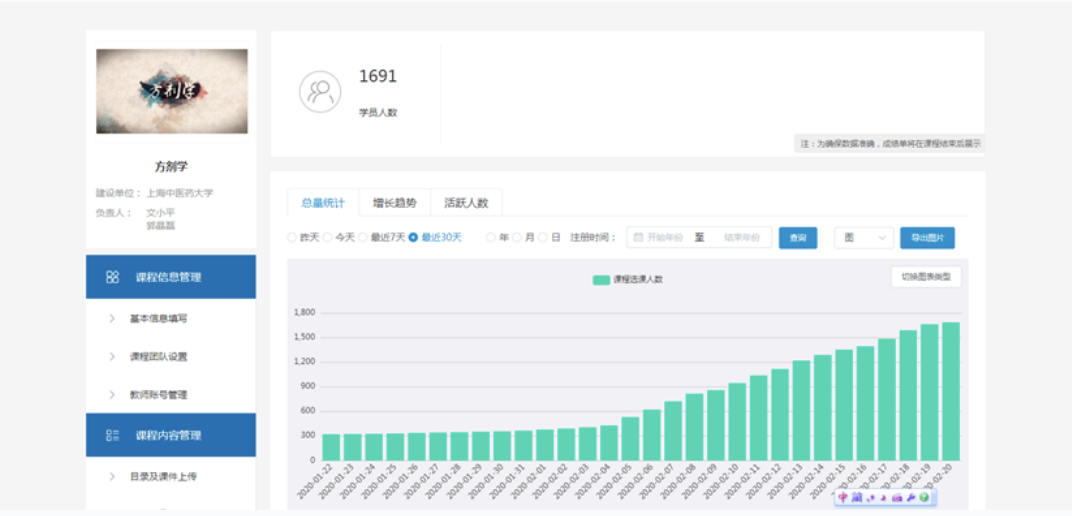The height and width of the screenshot is (516, 1072).
Task: Switch to the 增长趋势 tab
Action: coord(394,203)
